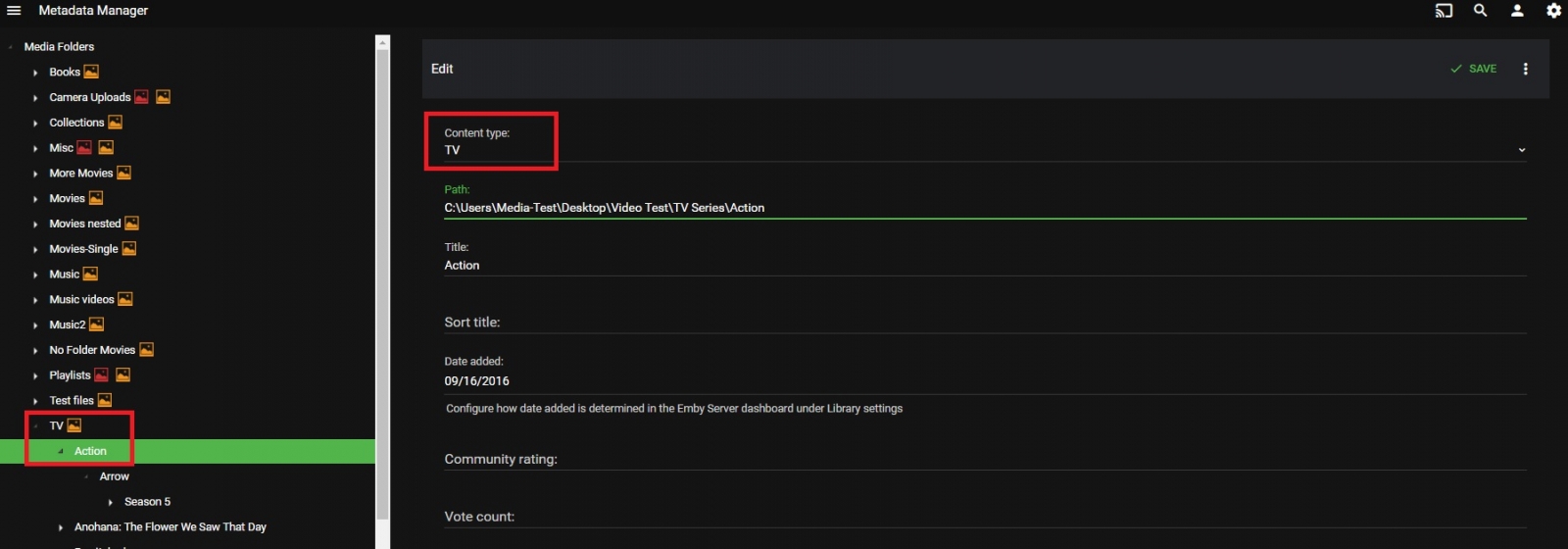This screenshot has width=1568, height=549.
Task: Select the Action tree item
Action: point(90,451)
